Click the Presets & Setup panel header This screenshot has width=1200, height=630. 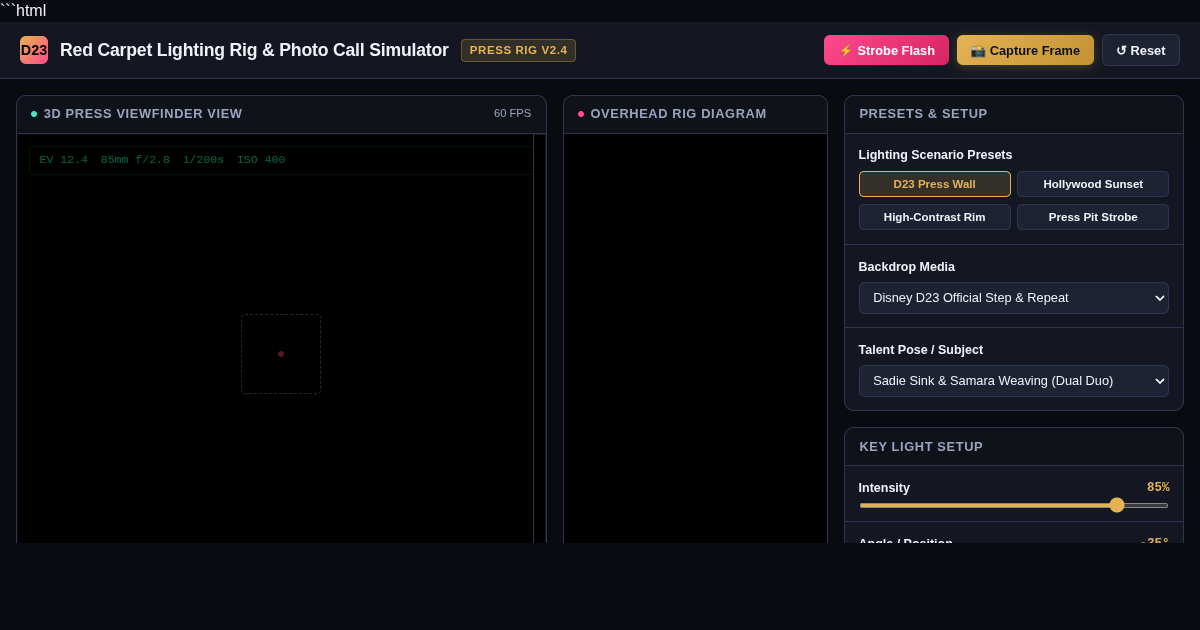(x=1014, y=114)
